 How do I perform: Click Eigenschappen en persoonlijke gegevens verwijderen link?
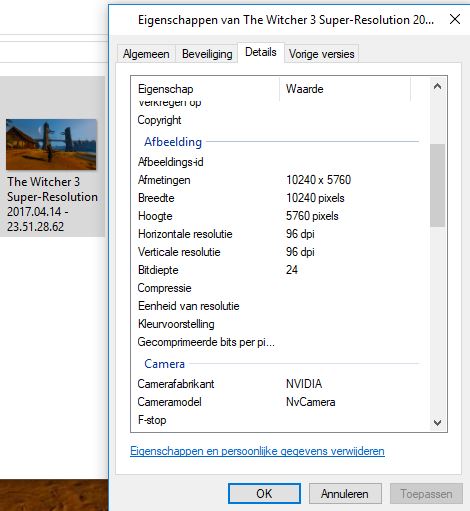[257, 451]
